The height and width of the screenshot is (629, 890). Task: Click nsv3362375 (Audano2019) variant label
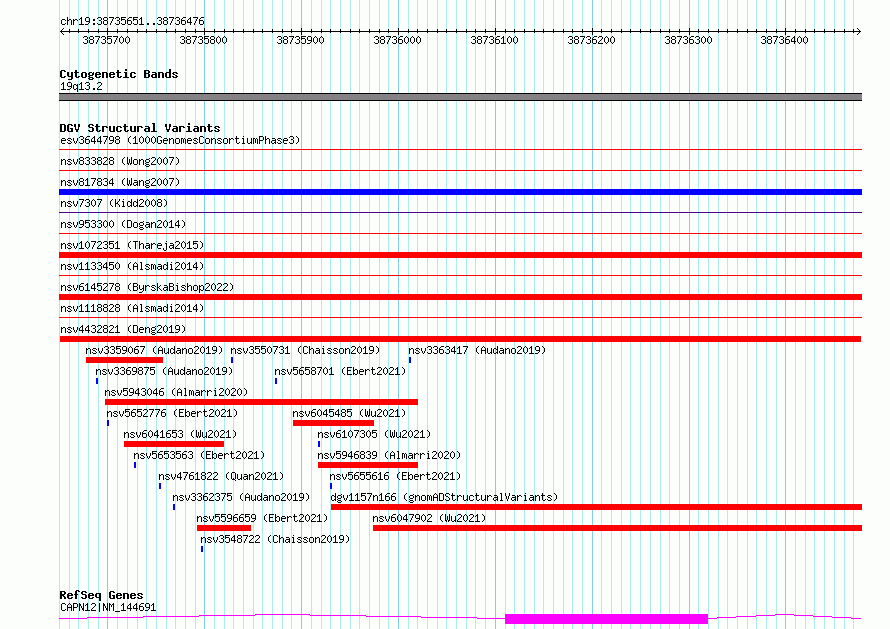coord(241,497)
